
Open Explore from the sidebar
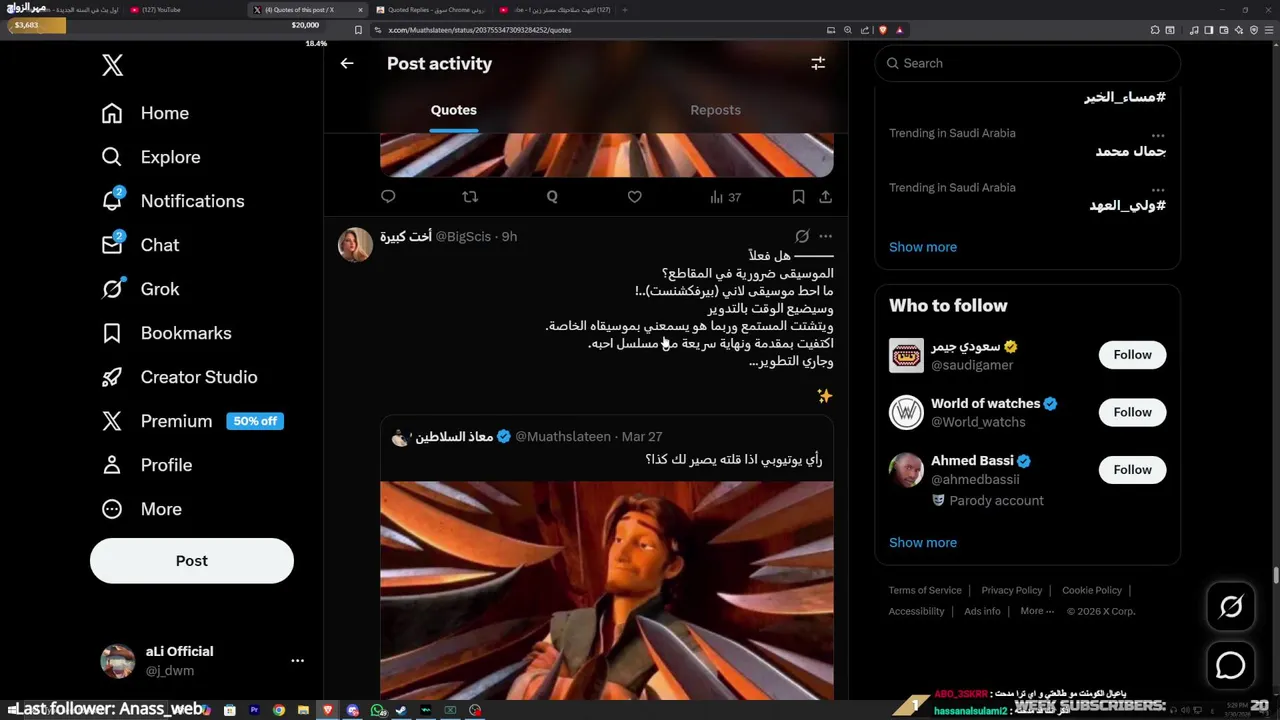151,157
